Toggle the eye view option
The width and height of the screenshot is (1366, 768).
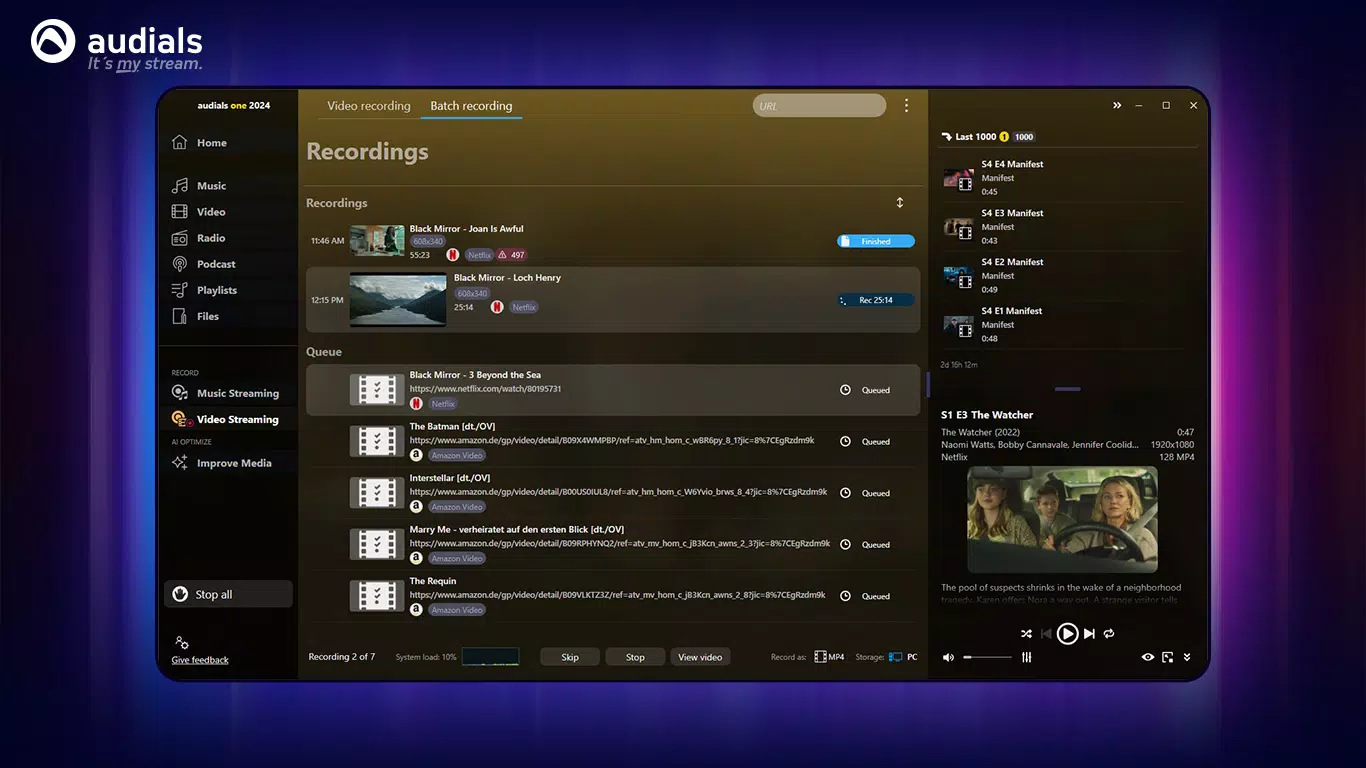(1148, 657)
